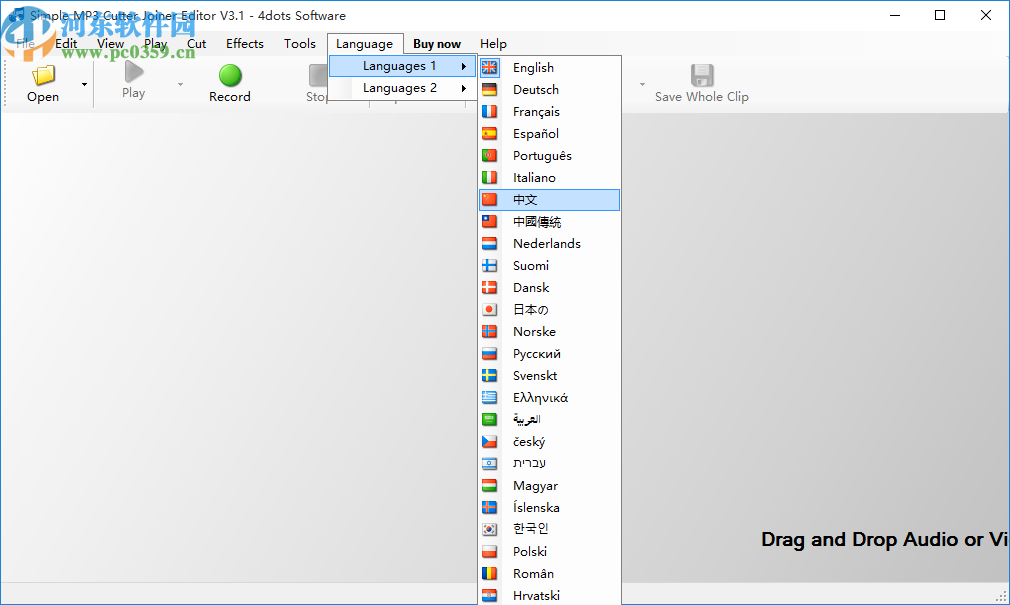Viewport: 1010px width, 605px height.
Task: Click the South Korean flag icon
Action: coord(490,529)
